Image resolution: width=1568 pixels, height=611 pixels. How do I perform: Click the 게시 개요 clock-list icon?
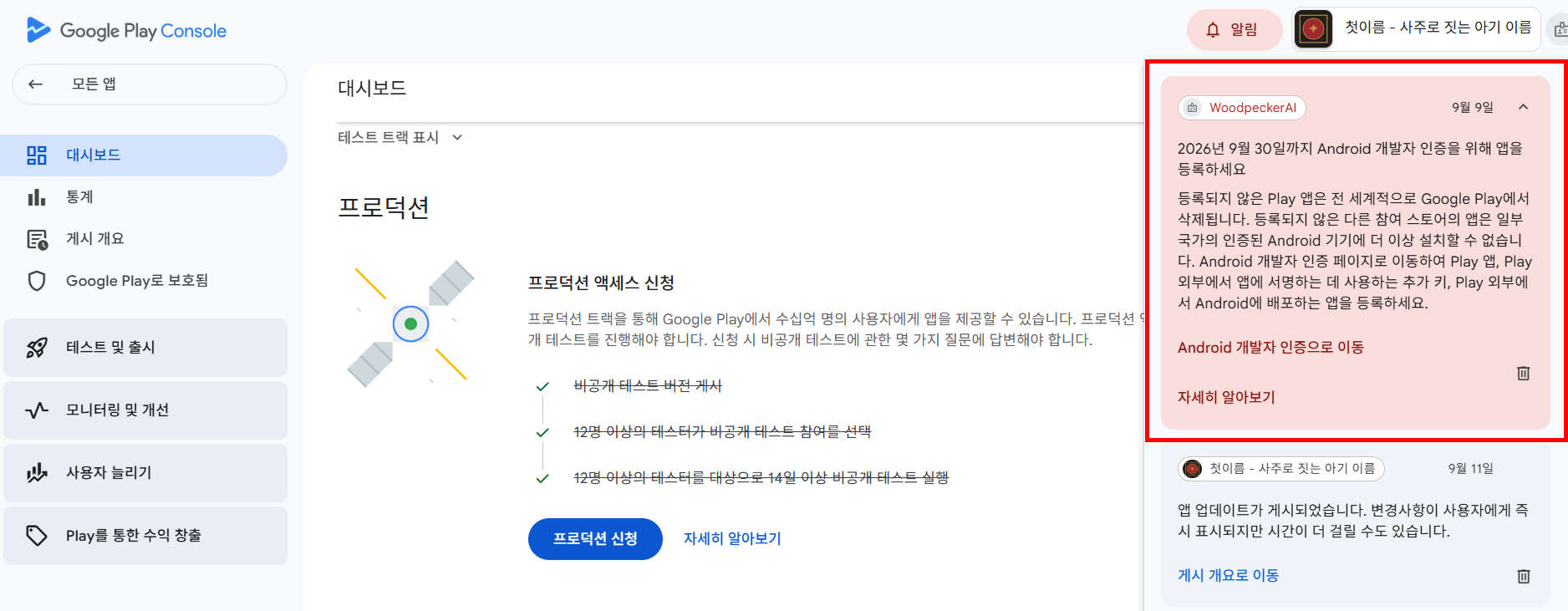[x=37, y=240]
